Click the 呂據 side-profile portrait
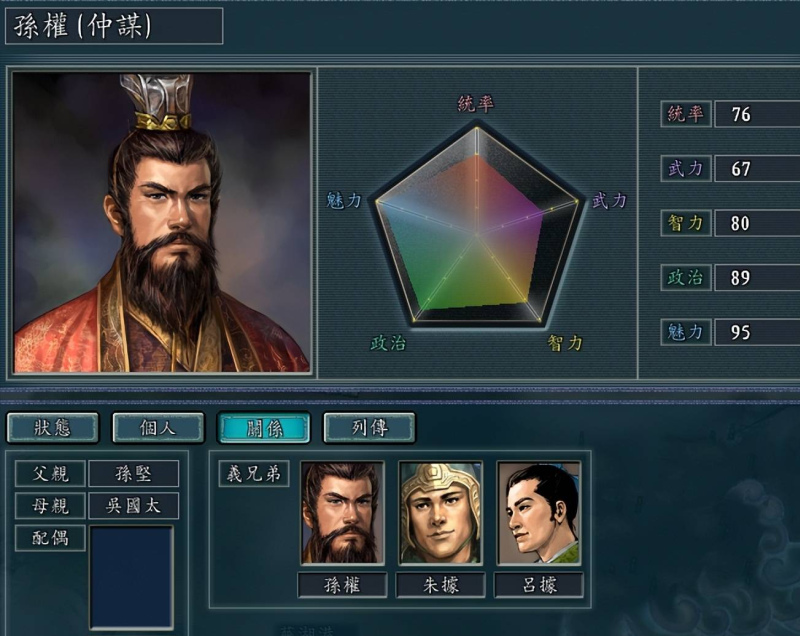Image resolution: width=800 pixels, height=636 pixels. point(539,513)
